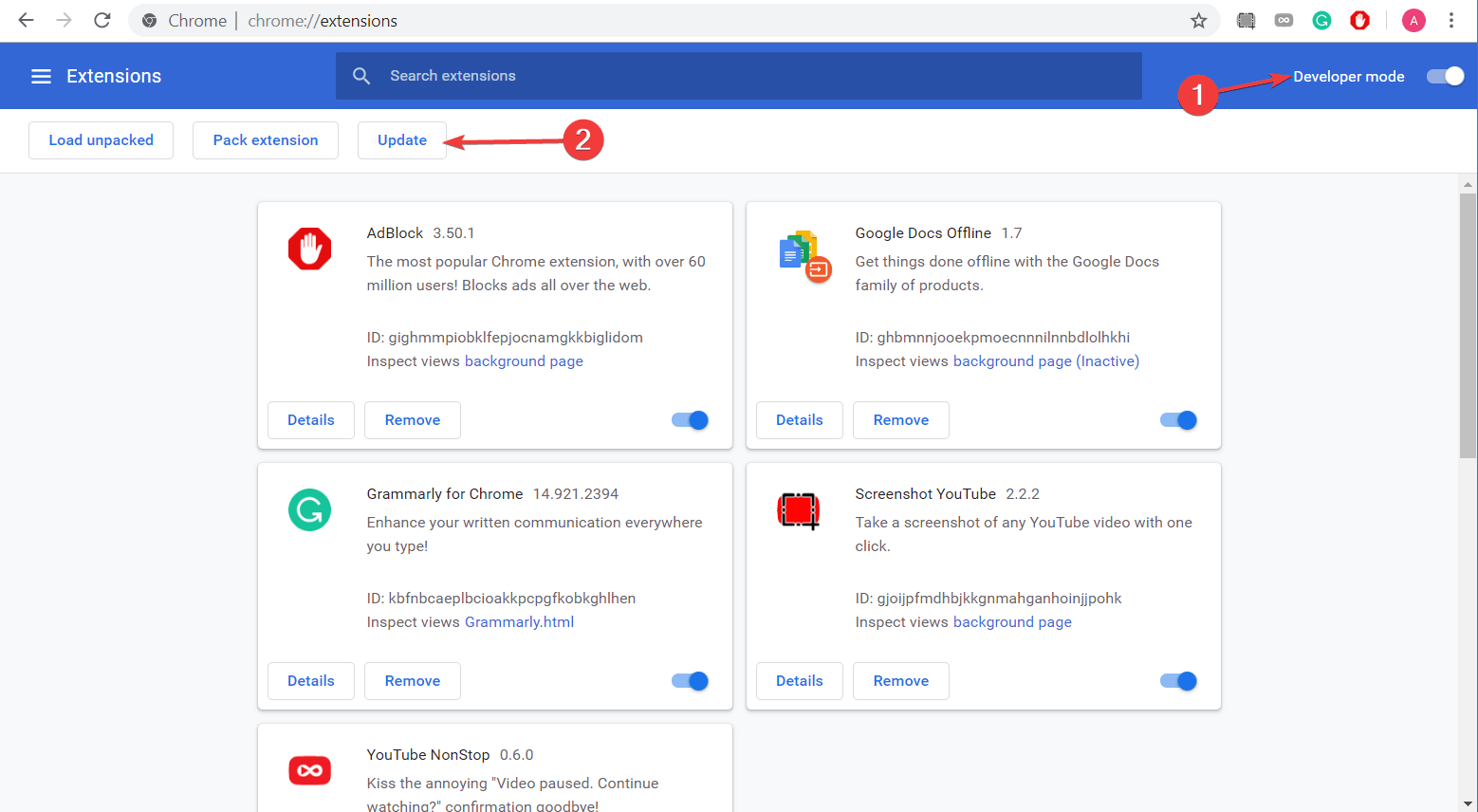
Task: Open Google Docs Offline background page link
Action: point(1046,361)
